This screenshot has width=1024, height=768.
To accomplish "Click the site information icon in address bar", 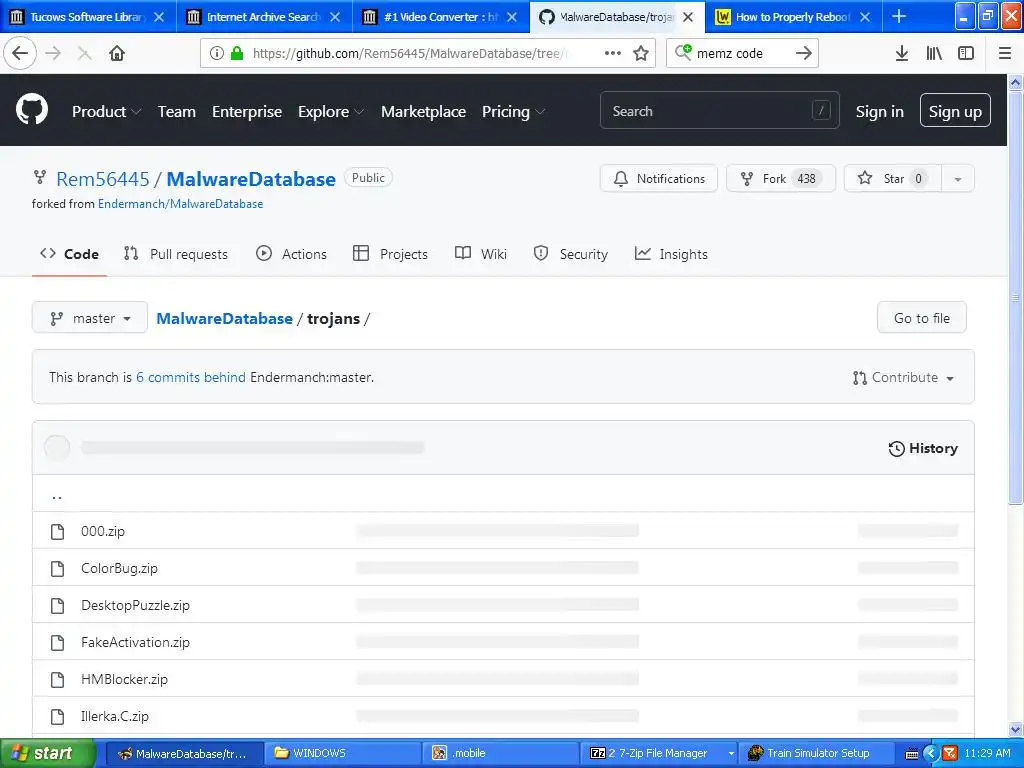I will tap(217, 53).
